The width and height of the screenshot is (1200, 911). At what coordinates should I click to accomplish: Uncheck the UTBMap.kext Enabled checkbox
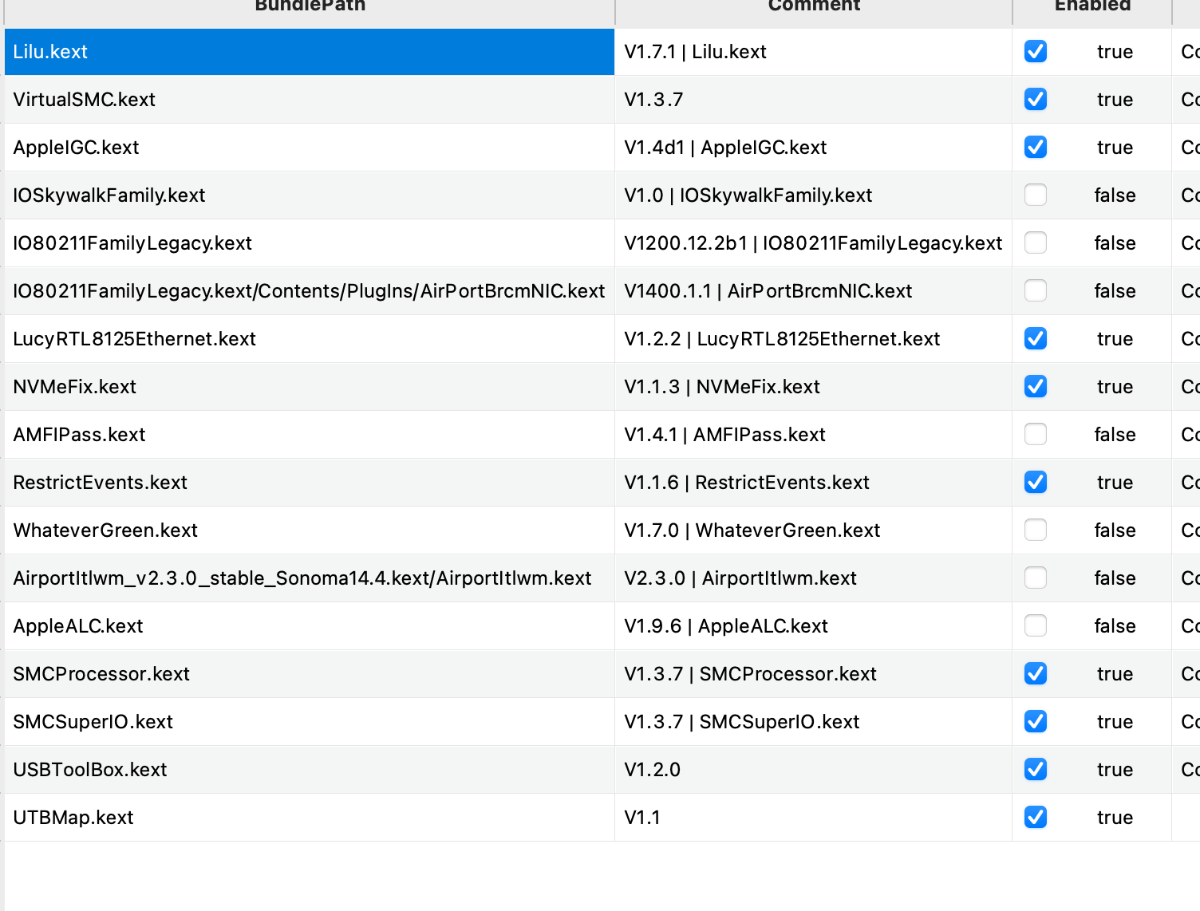1035,817
